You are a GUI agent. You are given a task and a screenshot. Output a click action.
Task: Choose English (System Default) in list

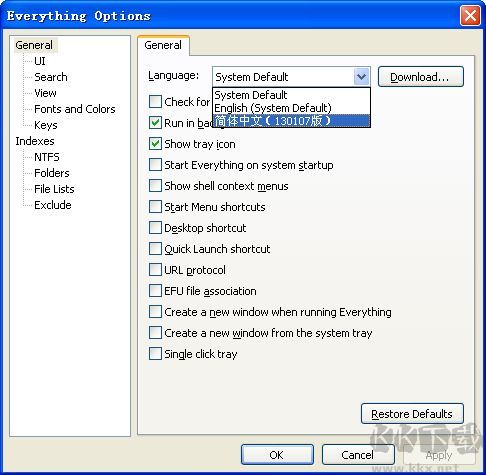[x=291, y=108]
